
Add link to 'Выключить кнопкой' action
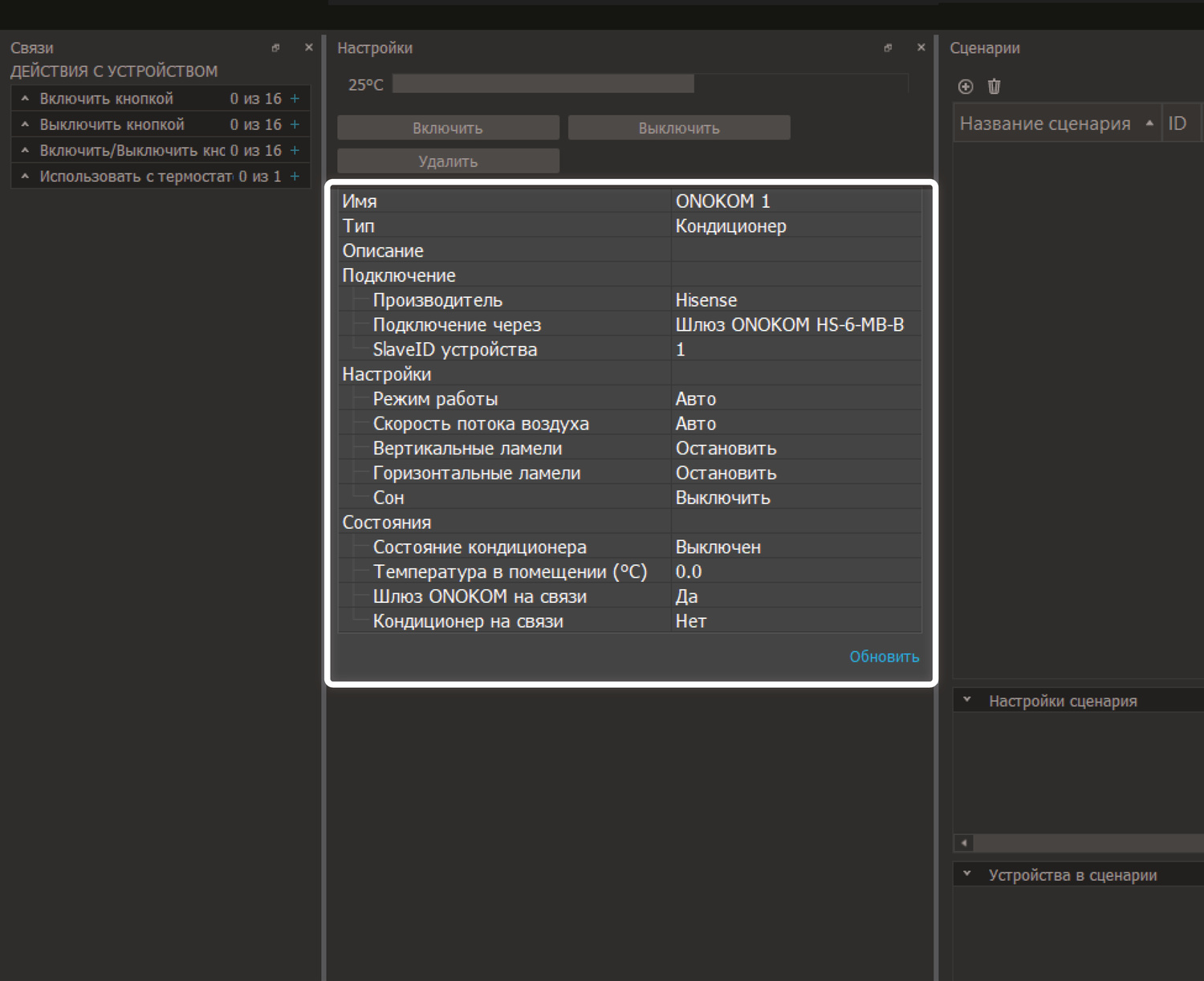pyautogui.click(x=295, y=124)
